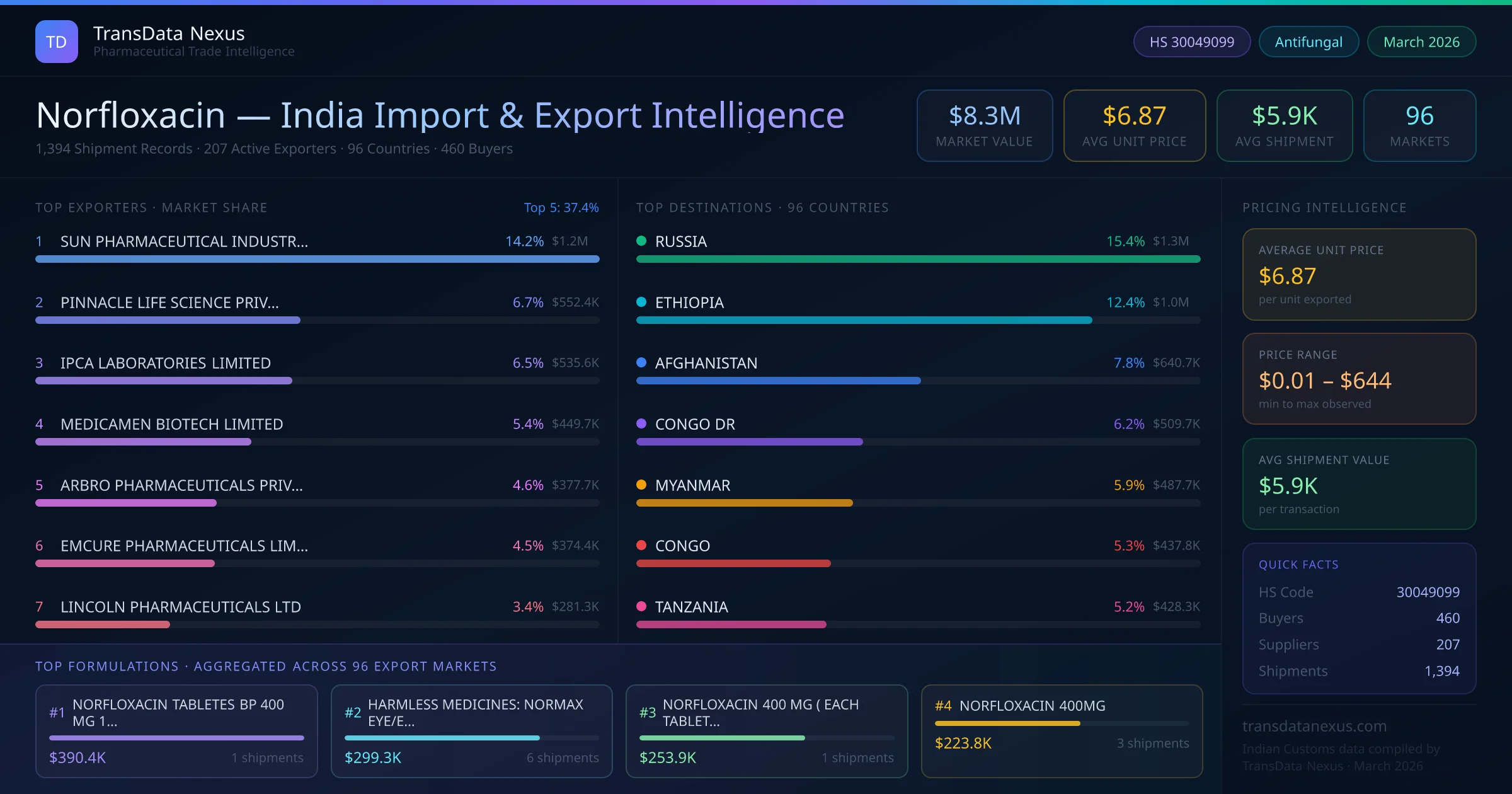Select the HS 30049099 tag

[1191, 42]
